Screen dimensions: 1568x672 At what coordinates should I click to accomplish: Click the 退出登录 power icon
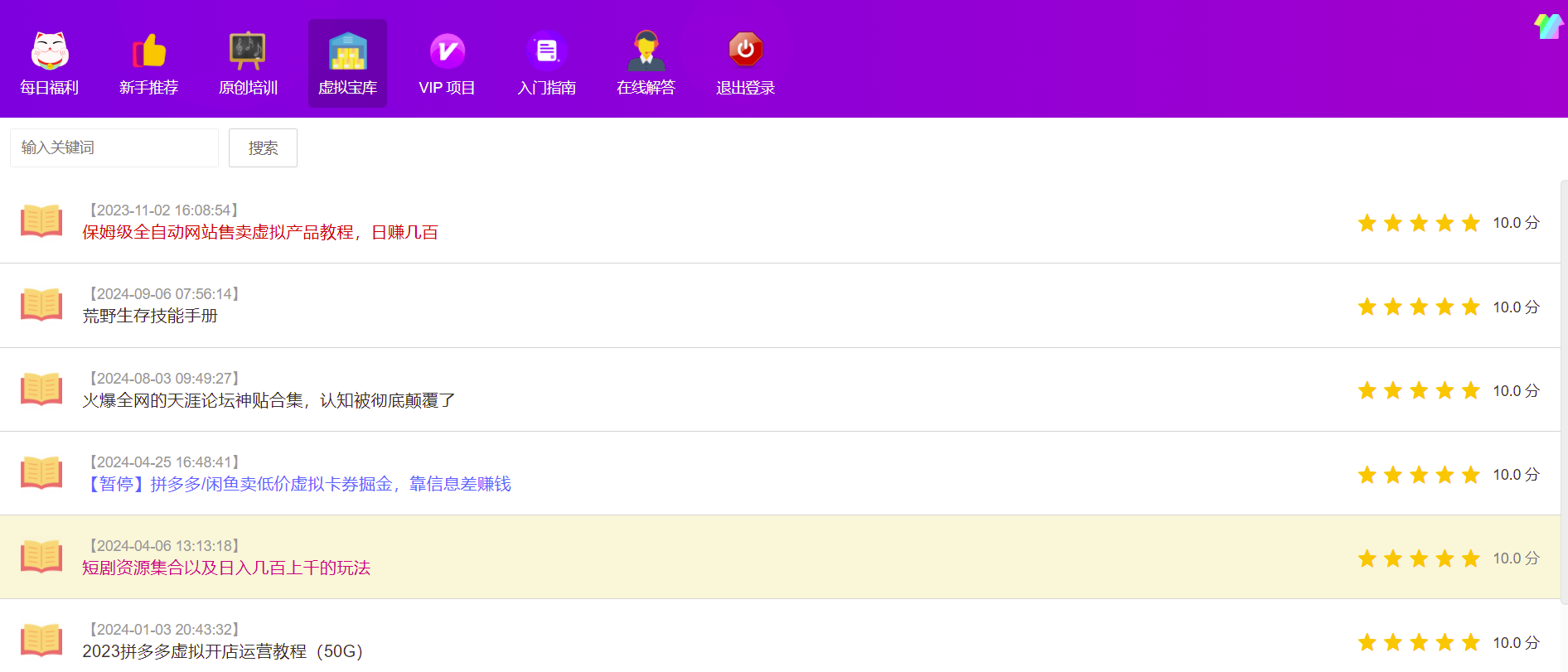[x=745, y=51]
